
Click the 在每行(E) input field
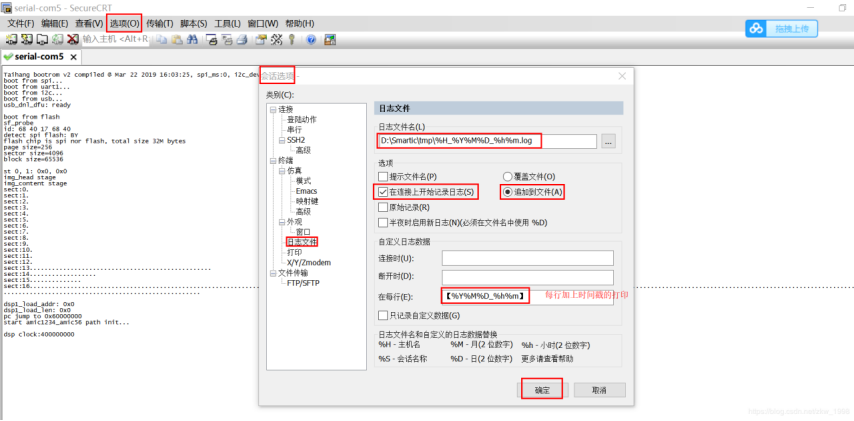click(x=528, y=297)
